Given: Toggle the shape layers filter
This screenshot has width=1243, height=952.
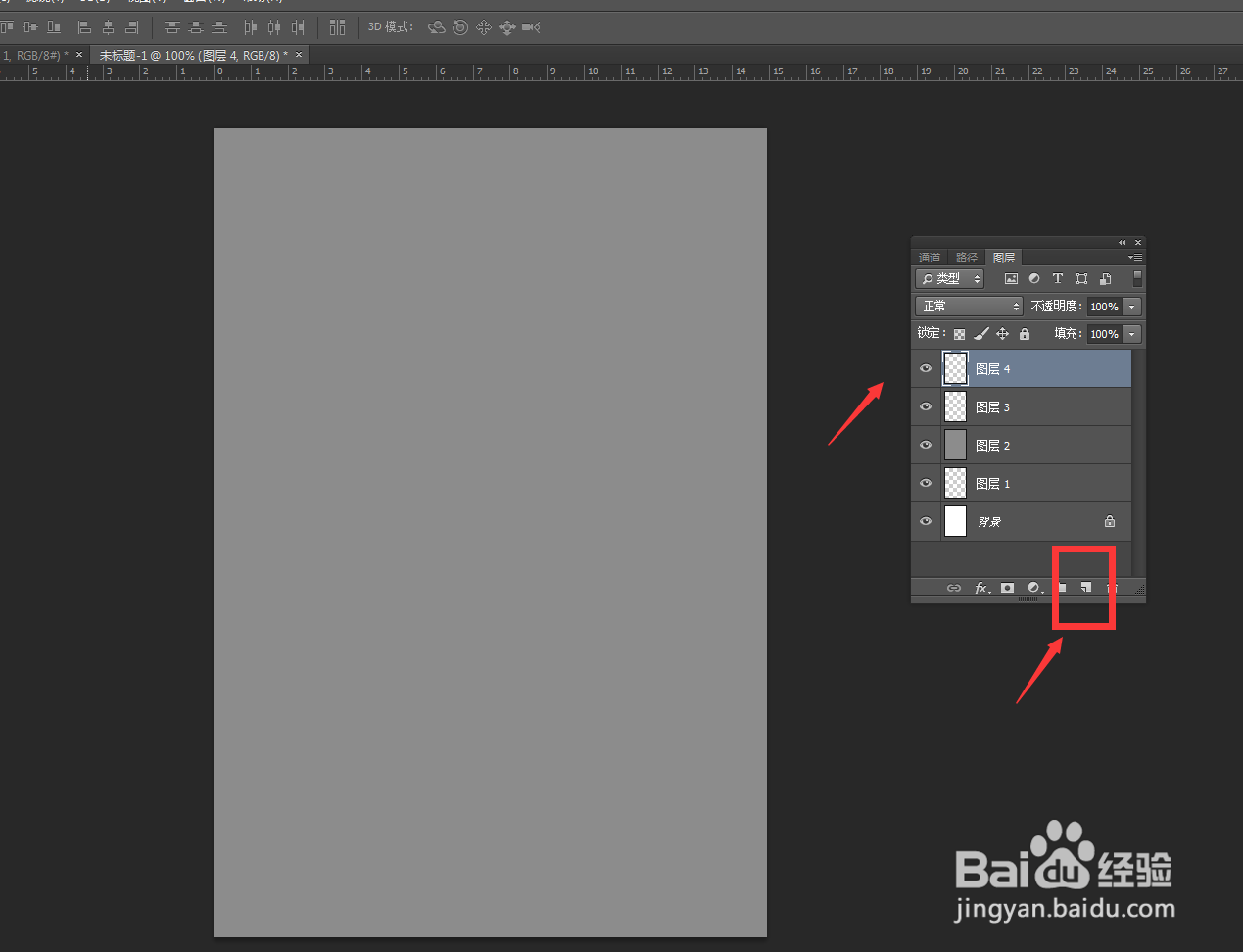Looking at the screenshot, I should pos(1081,279).
